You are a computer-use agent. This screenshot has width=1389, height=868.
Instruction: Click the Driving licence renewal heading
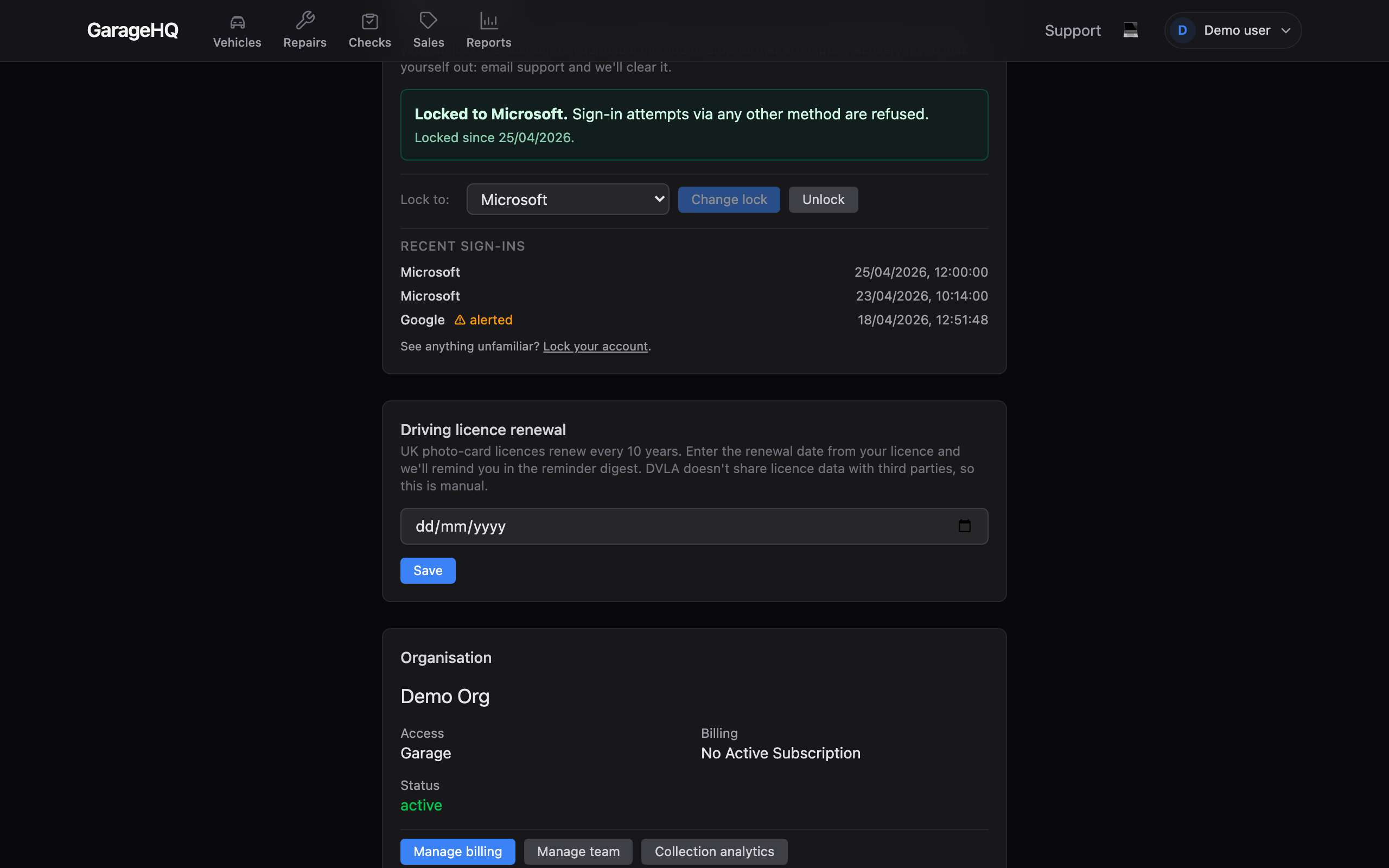(483, 430)
